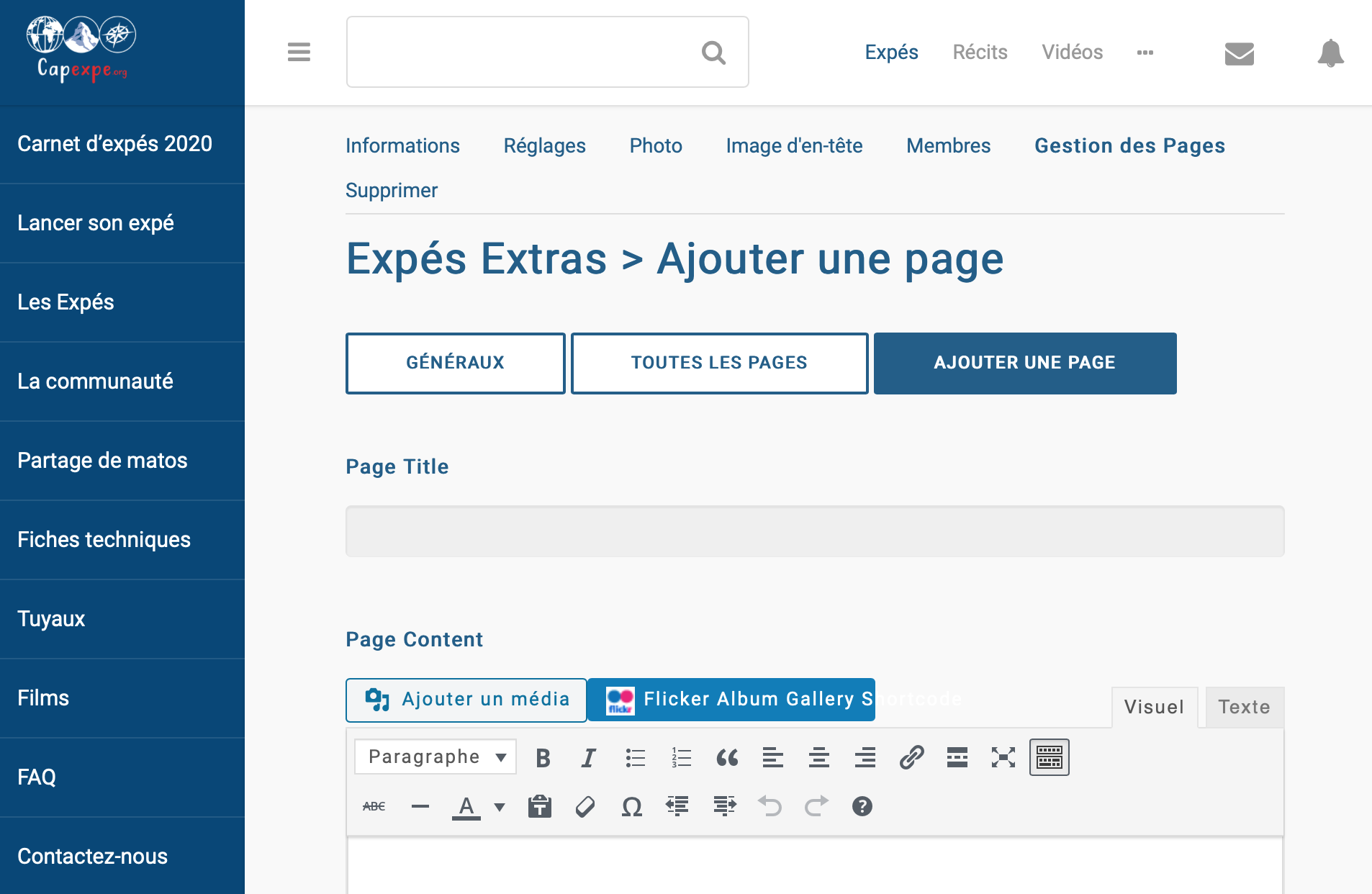This screenshot has height=894, width=1372.
Task: Clear formatting with eraser icon
Action: point(585,806)
